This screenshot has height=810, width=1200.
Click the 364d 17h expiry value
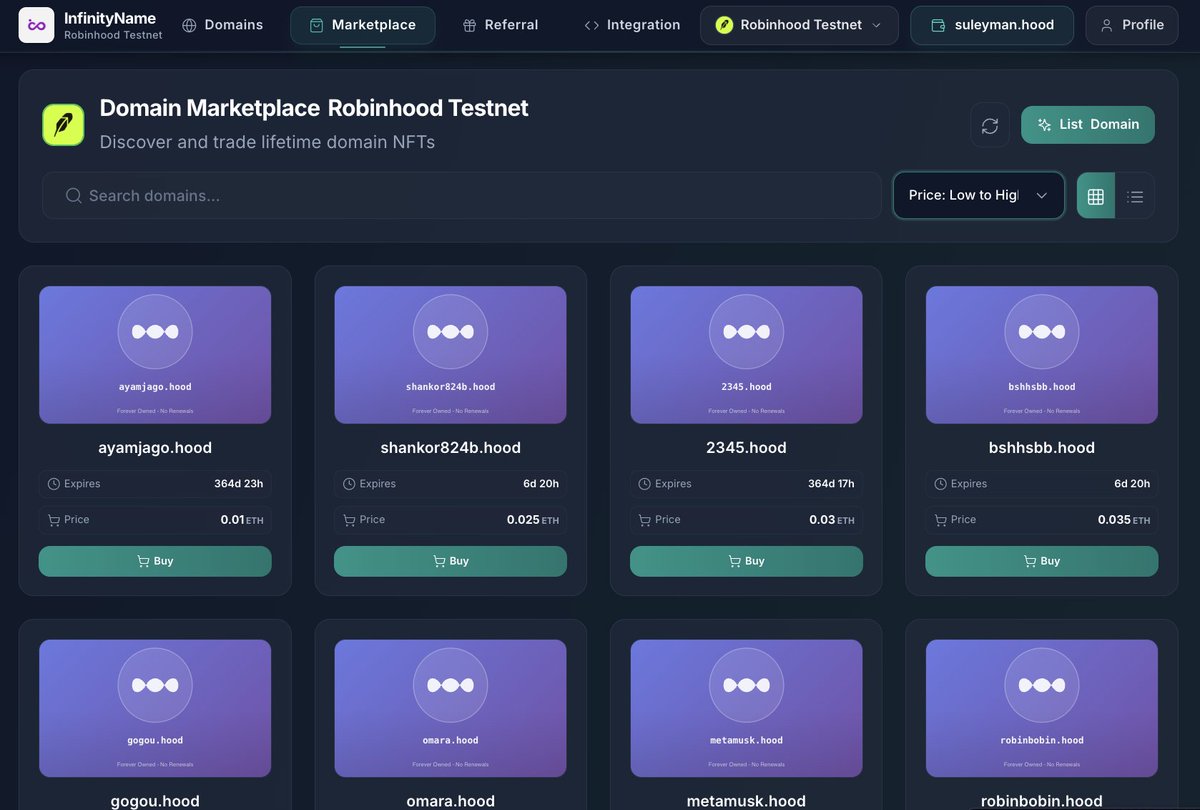click(x=831, y=484)
